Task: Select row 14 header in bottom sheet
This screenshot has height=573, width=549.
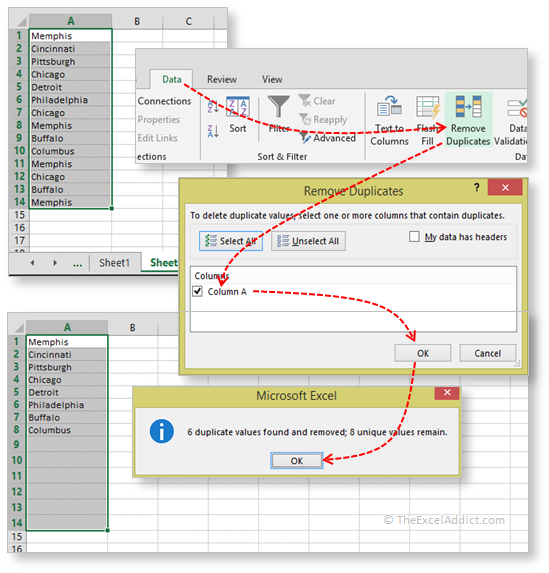Action: [x=16, y=523]
